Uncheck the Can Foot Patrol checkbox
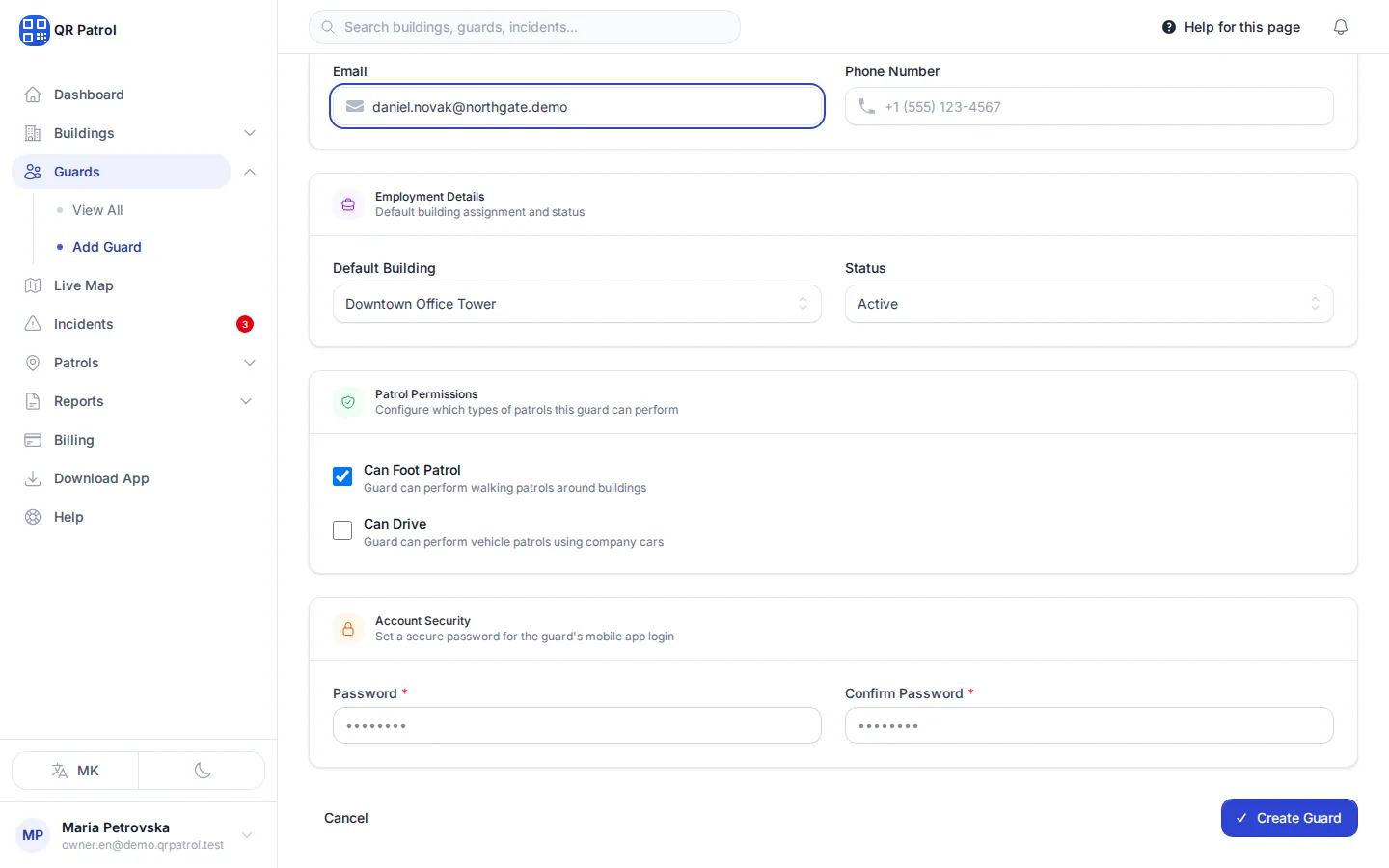Viewport: 1389px width, 868px height. [x=342, y=476]
